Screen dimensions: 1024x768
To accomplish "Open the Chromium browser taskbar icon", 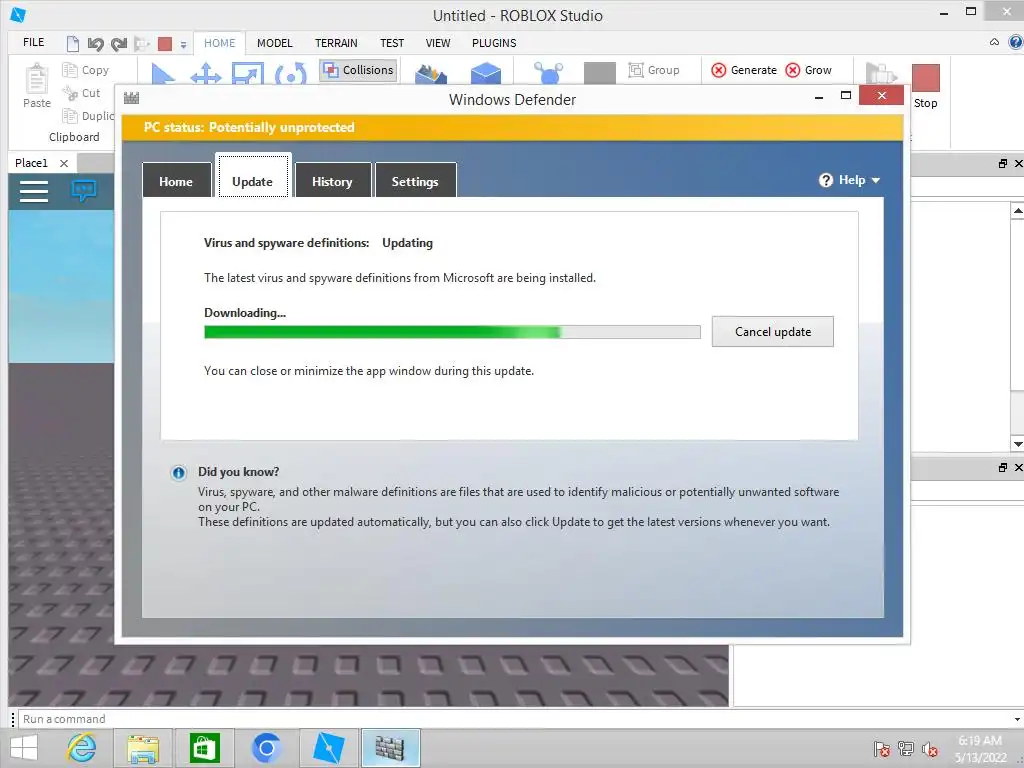I will (266, 748).
